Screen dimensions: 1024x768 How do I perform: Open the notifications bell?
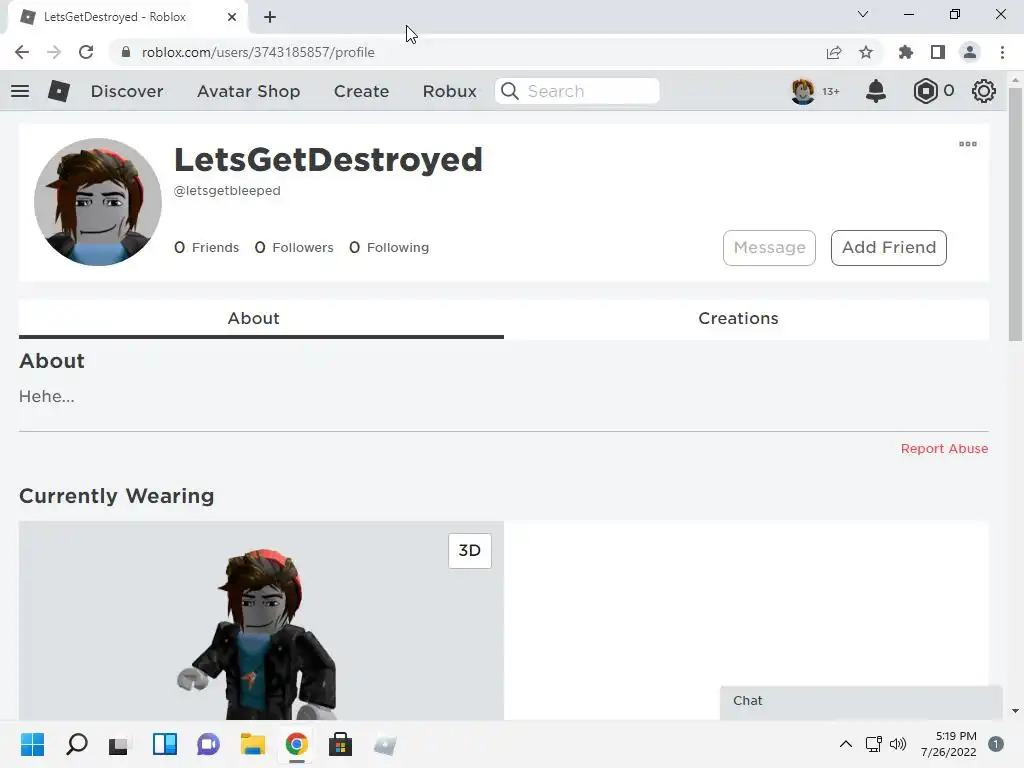(x=875, y=91)
